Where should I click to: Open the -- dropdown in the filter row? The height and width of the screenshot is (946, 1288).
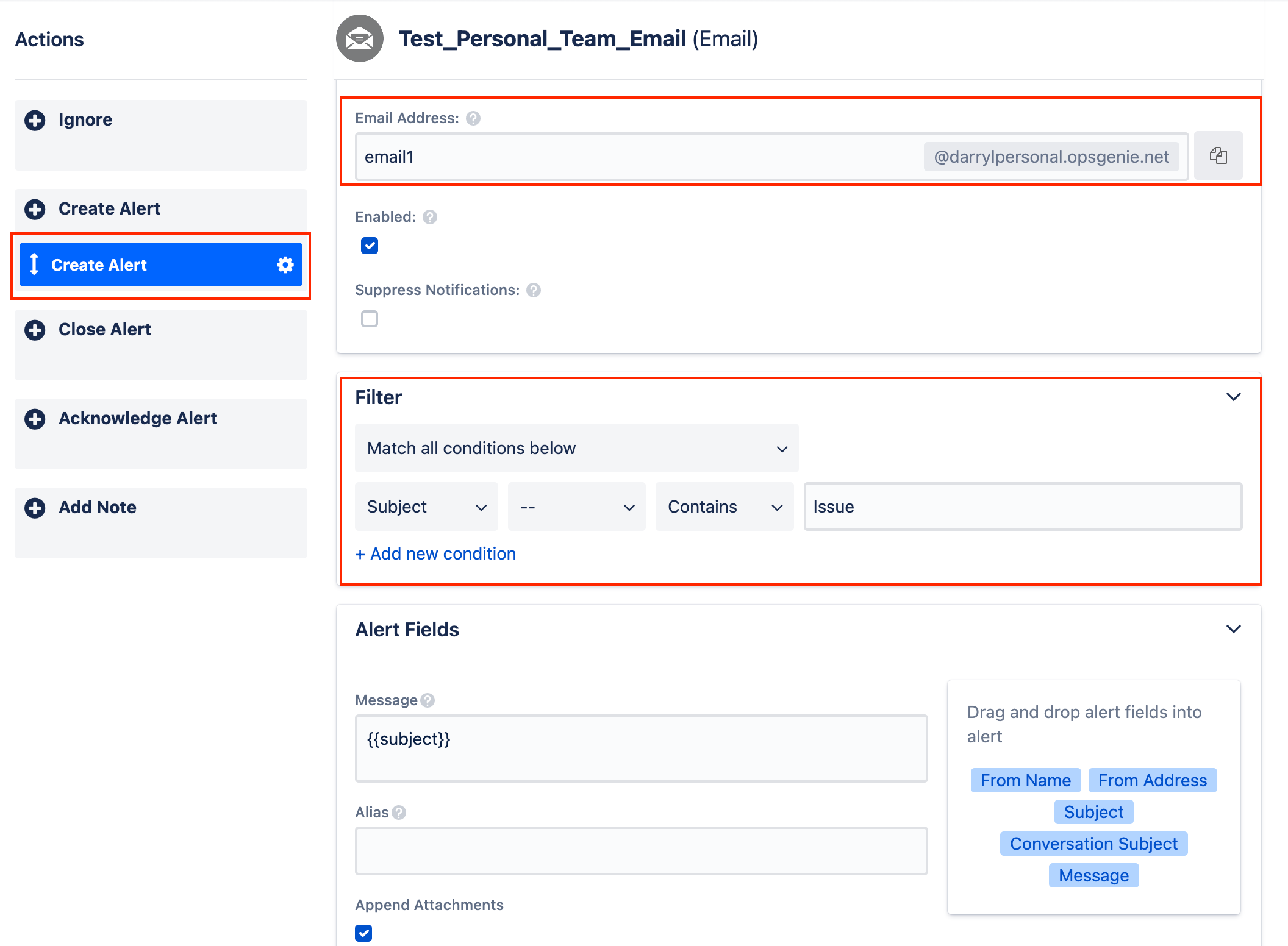pos(576,507)
